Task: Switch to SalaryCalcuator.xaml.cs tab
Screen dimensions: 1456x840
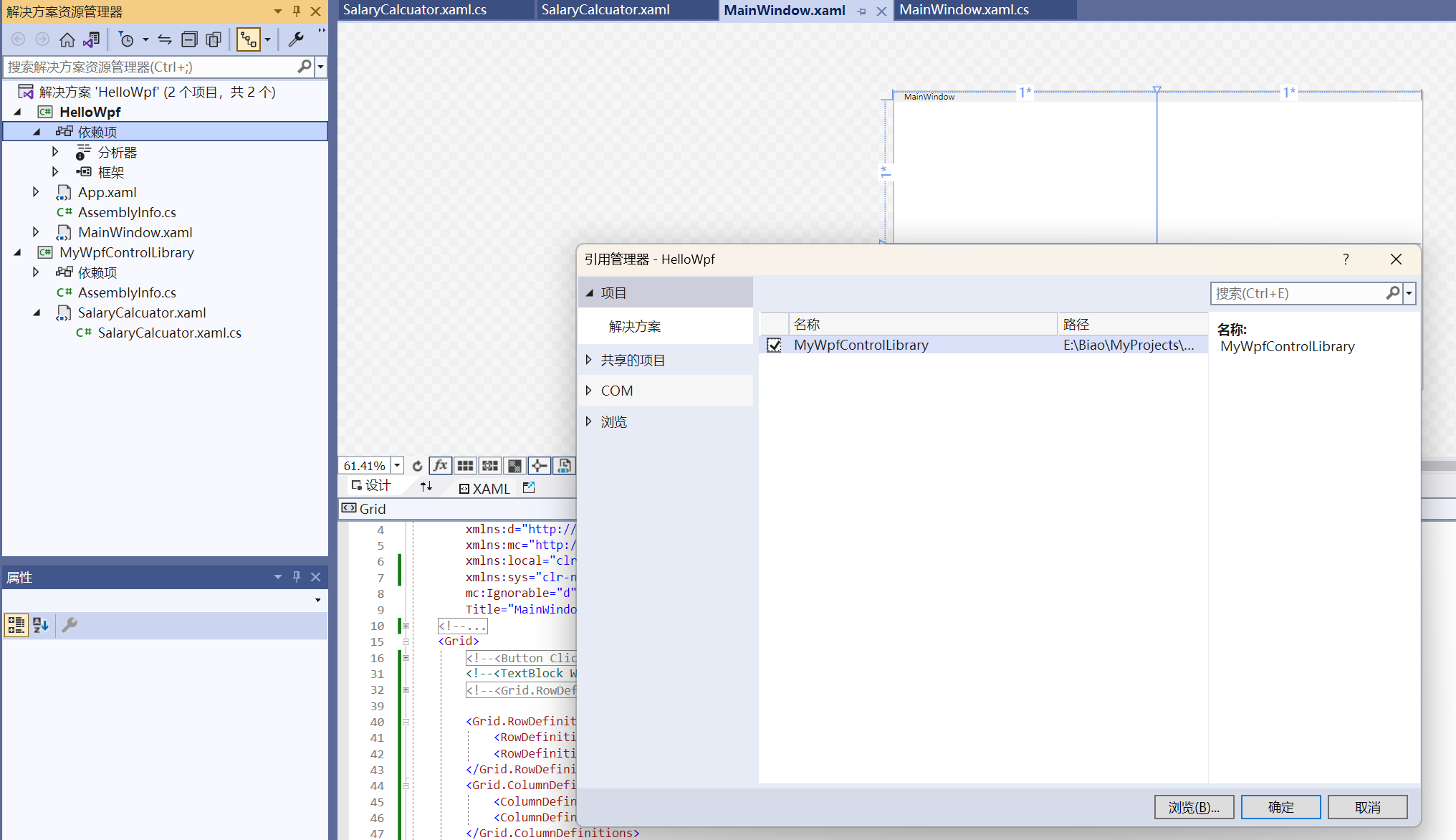Action: (x=436, y=10)
